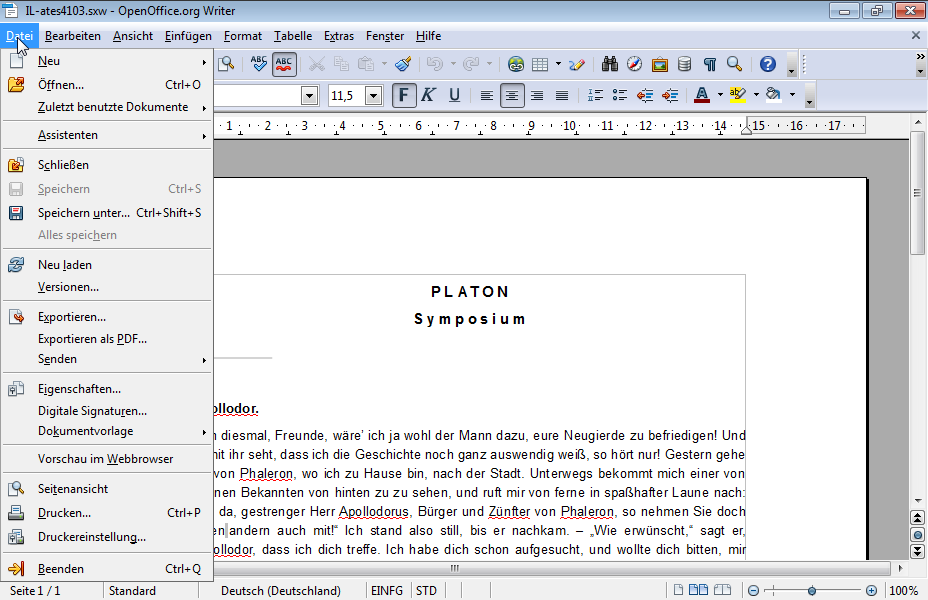
Task: Expand the Insert Table dropdown arrow
Action: pos(558,64)
